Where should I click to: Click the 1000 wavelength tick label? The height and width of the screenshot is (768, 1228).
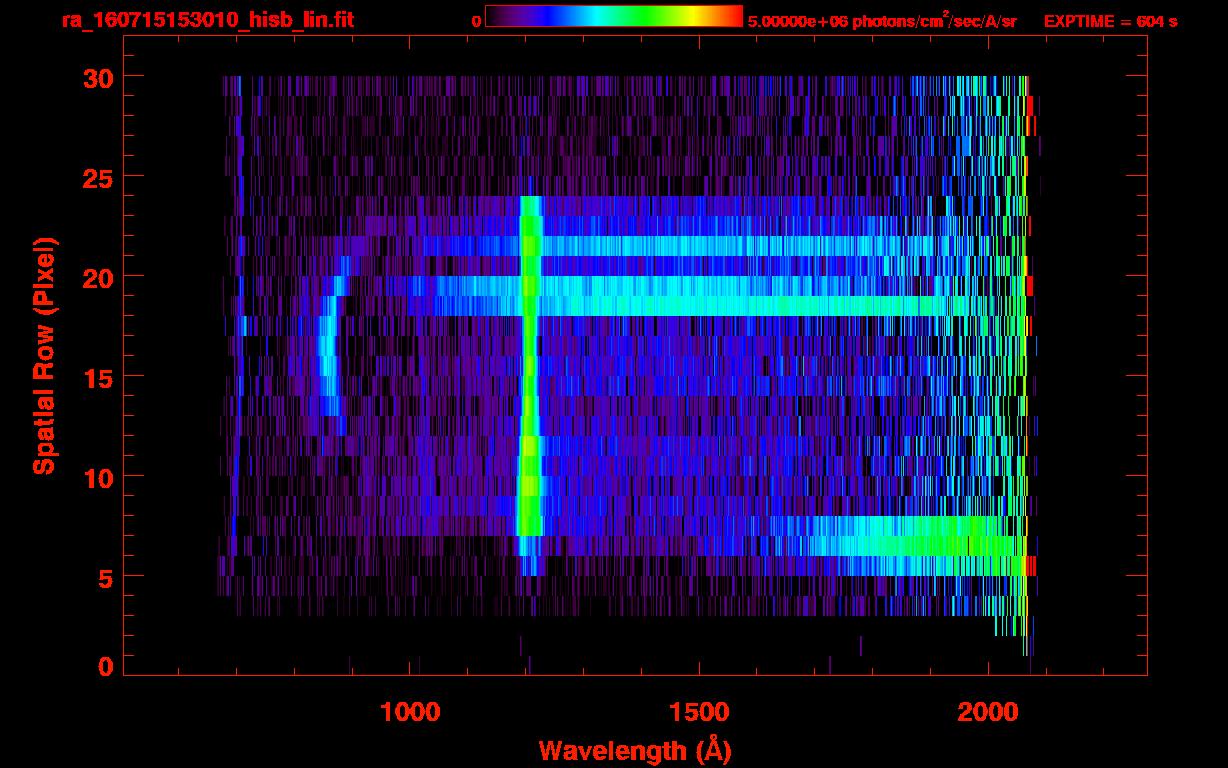(410, 711)
